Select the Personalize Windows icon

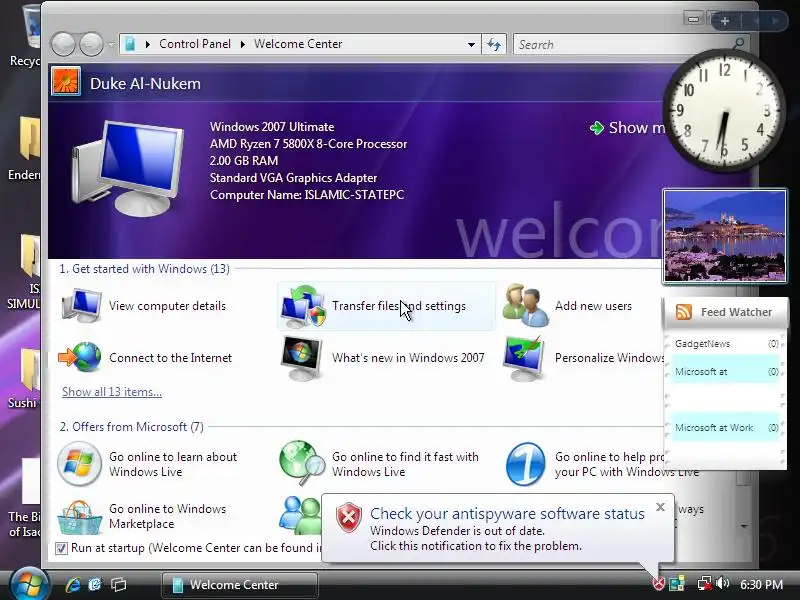[523, 358]
